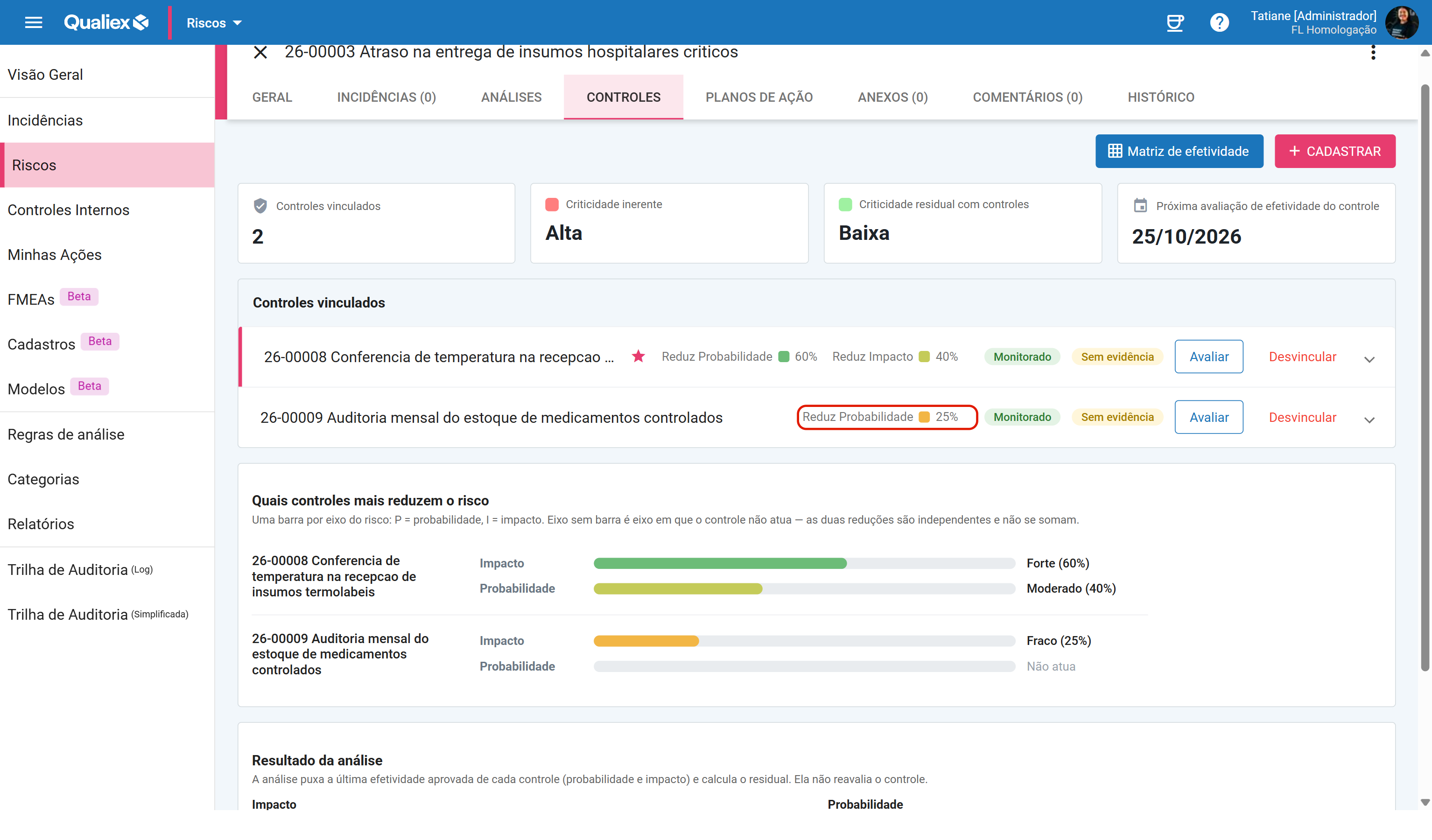The height and width of the screenshot is (840, 1432).
Task: Click the green 60% Reduz Probabilidade swatch
Action: coord(784,357)
